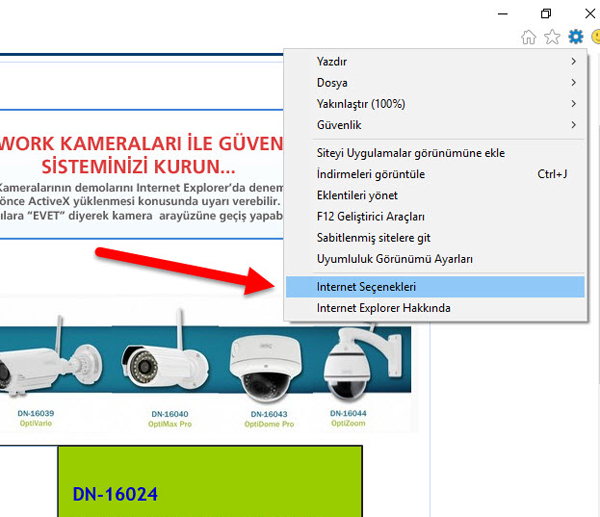Click the smiley feedback icon
Viewport: 600px width, 517px height.
click(x=595, y=37)
